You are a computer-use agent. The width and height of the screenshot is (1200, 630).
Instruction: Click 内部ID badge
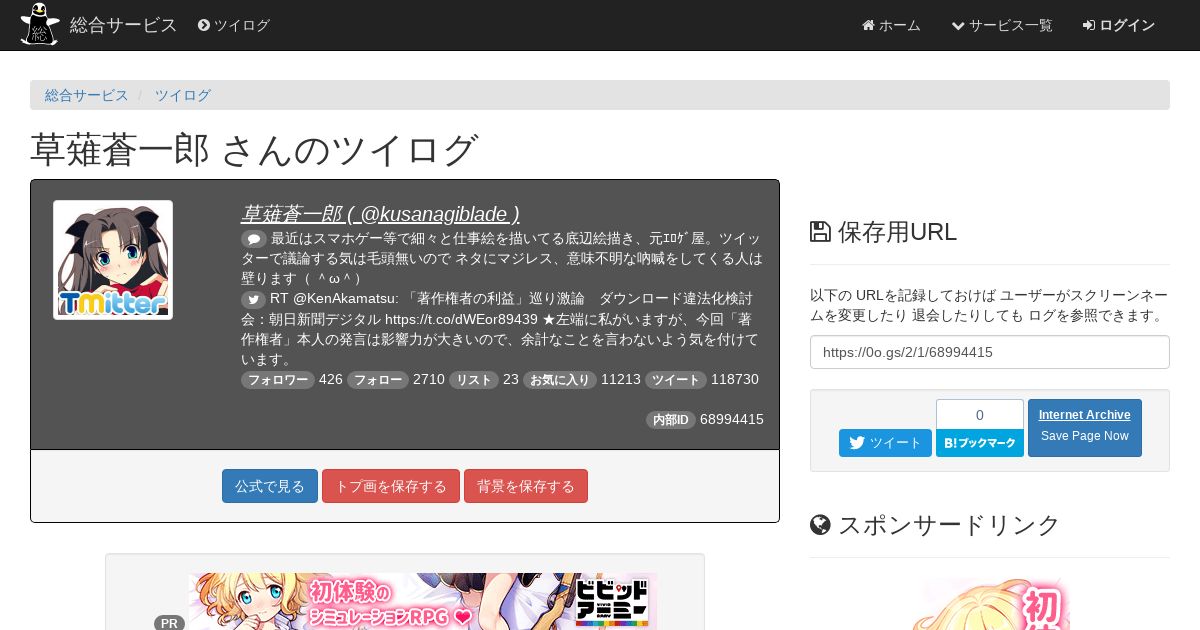tap(671, 420)
